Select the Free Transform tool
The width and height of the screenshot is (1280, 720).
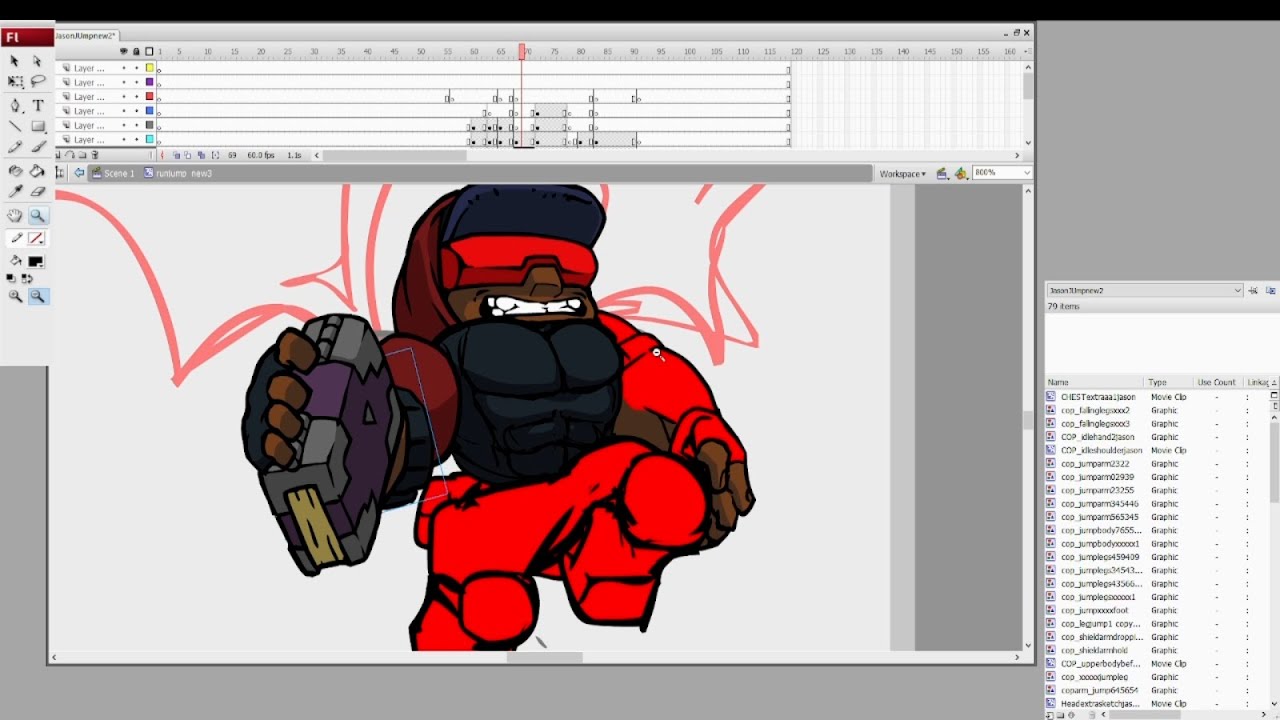15,82
